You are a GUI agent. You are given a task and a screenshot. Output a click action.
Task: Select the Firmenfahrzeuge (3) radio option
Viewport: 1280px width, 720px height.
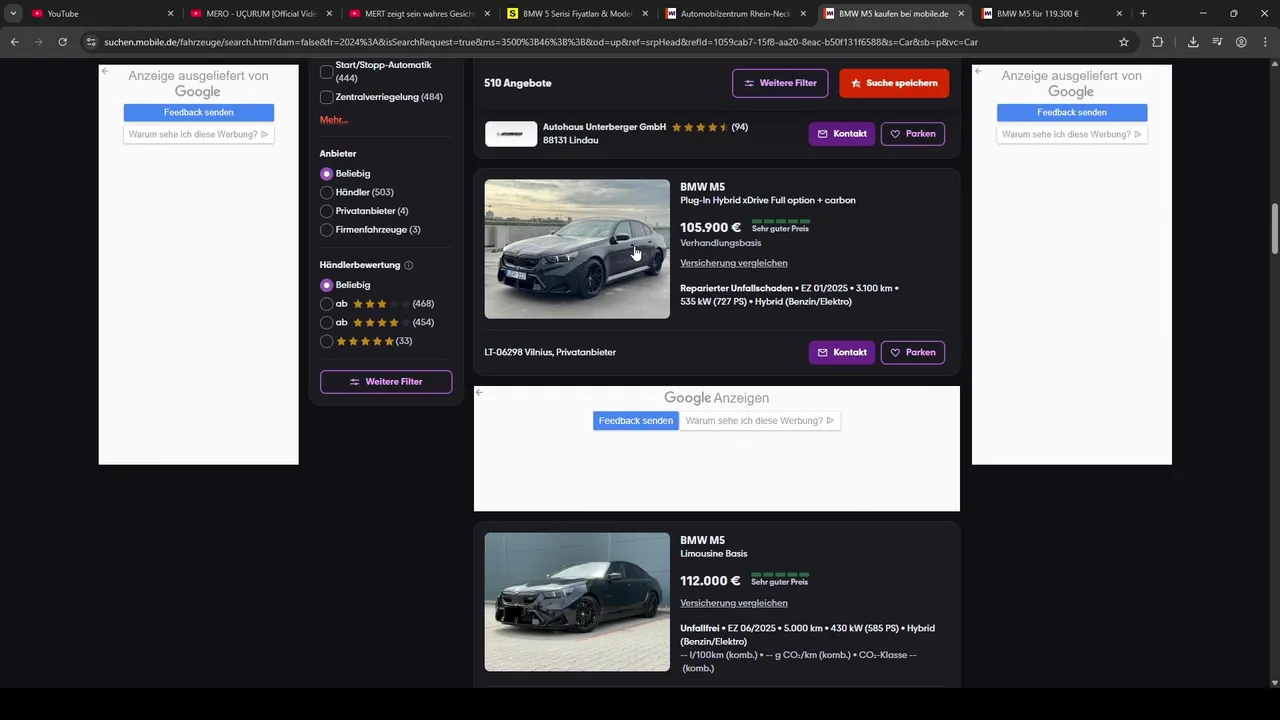326,230
